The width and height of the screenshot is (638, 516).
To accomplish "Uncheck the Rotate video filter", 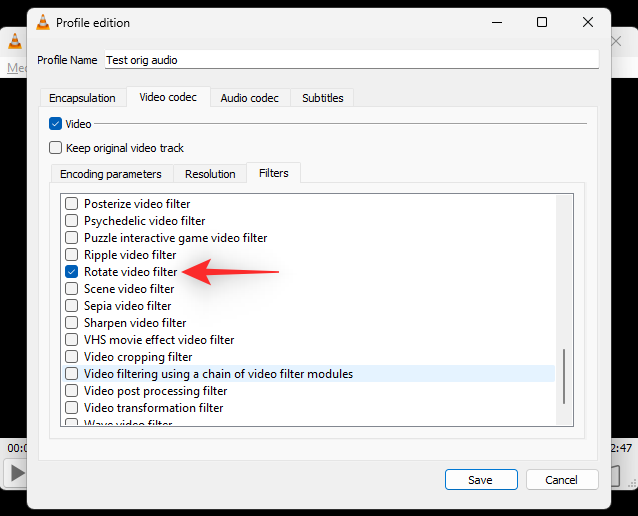I will point(72,271).
